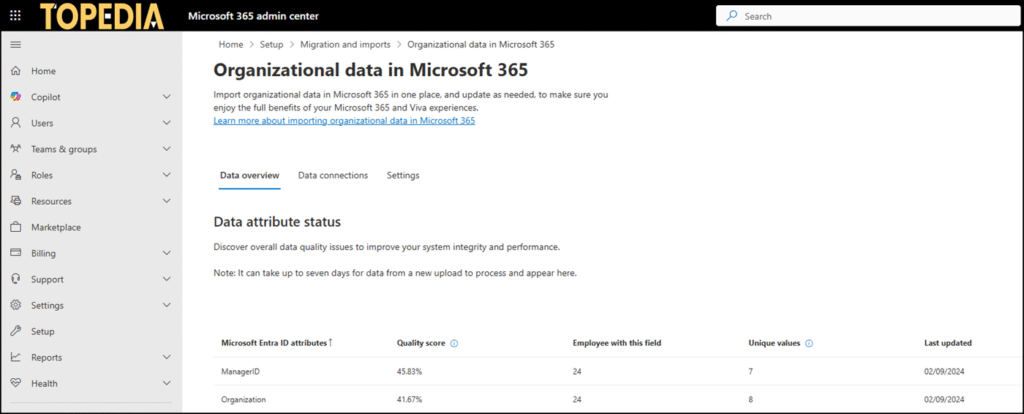The width and height of the screenshot is (1024, 414).
Task: Sort by Microsoft Entra ID attributes column
Action: tap(274, 343)
